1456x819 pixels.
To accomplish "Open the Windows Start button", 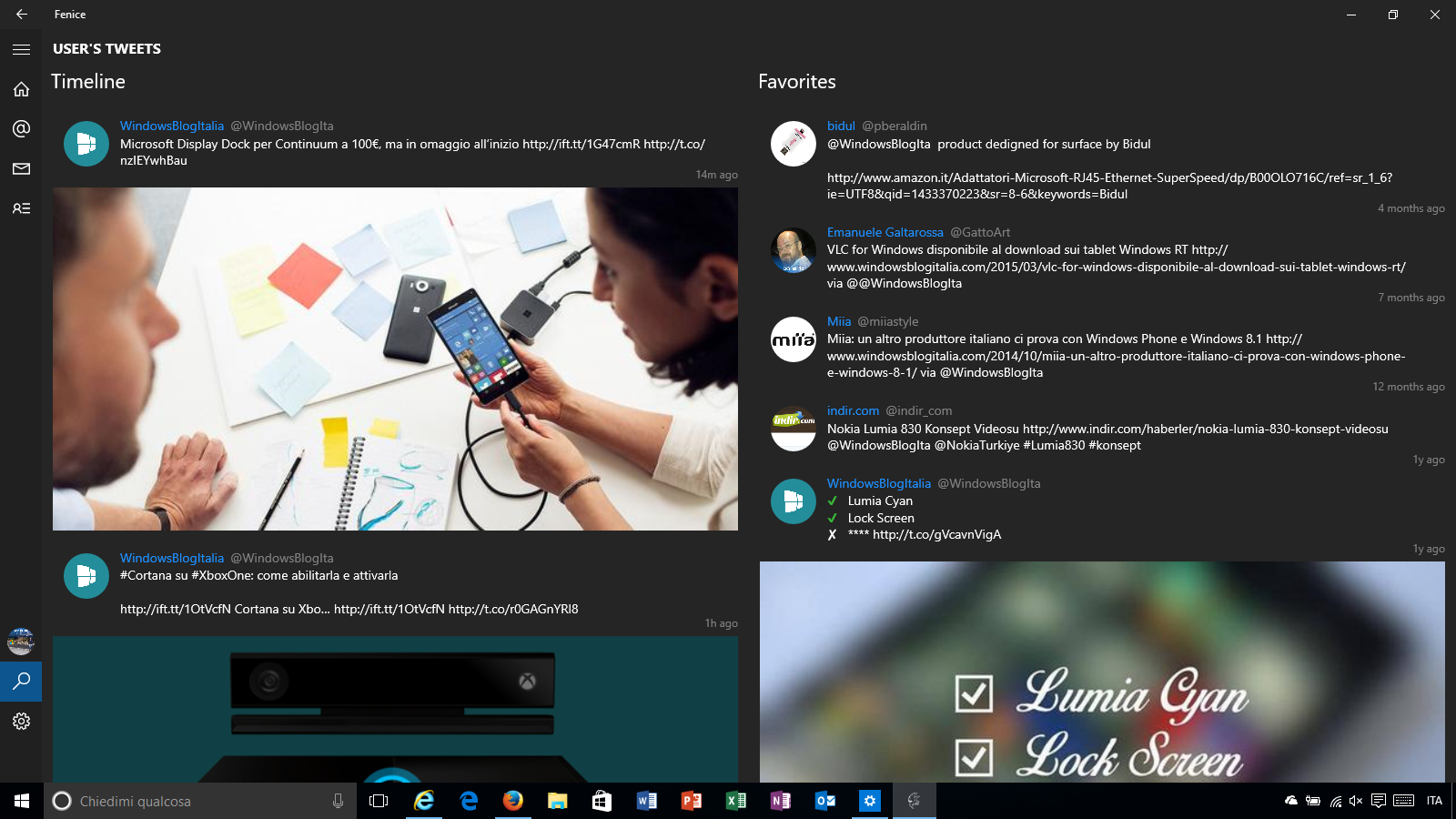I will [x=22, y=801].
